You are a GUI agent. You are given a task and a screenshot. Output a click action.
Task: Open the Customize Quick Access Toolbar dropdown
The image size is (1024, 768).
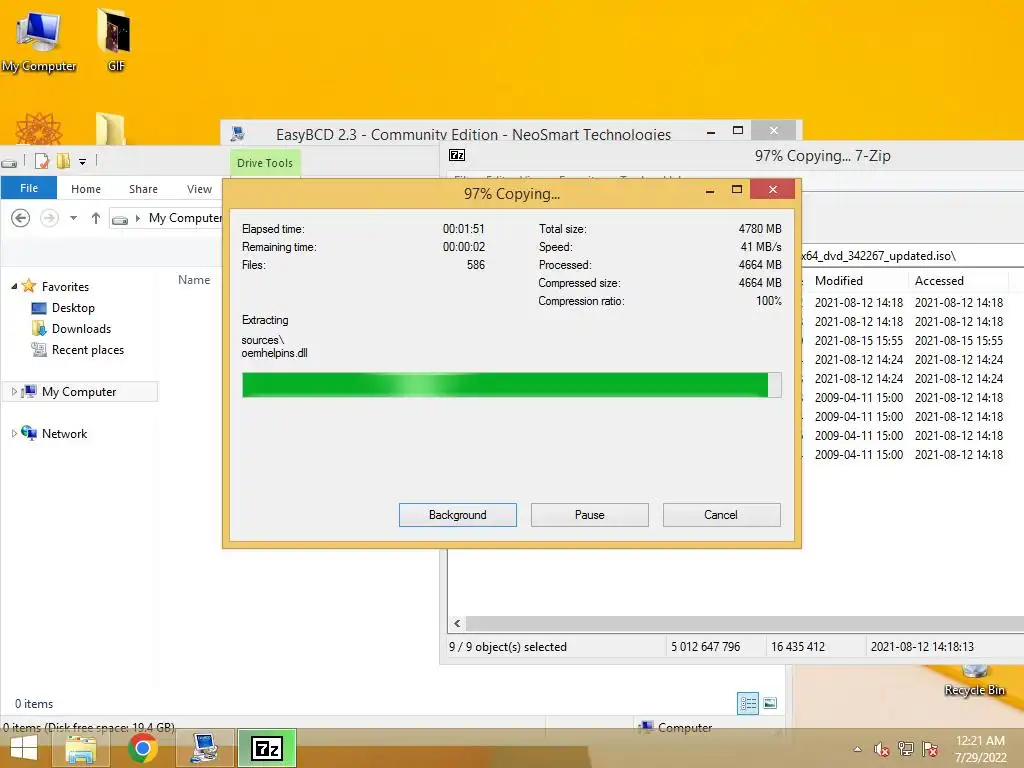pyautogui.click(x=82, y=161)
